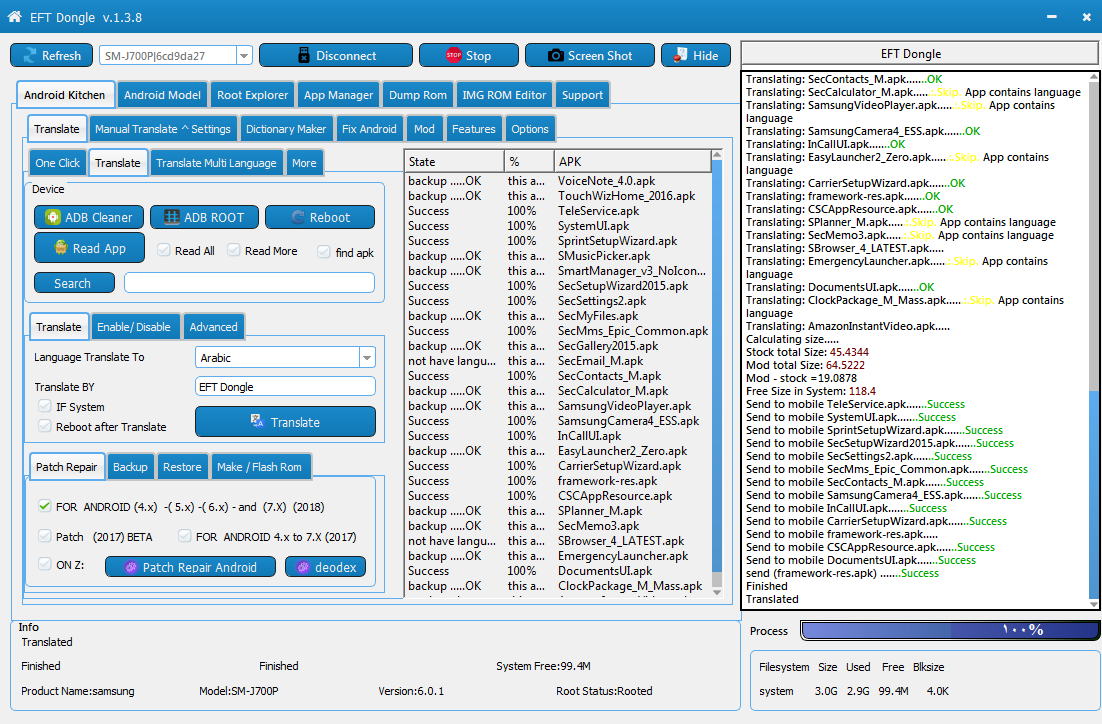
Task: Run ADB Cleaner
Action: pos(89,217)
